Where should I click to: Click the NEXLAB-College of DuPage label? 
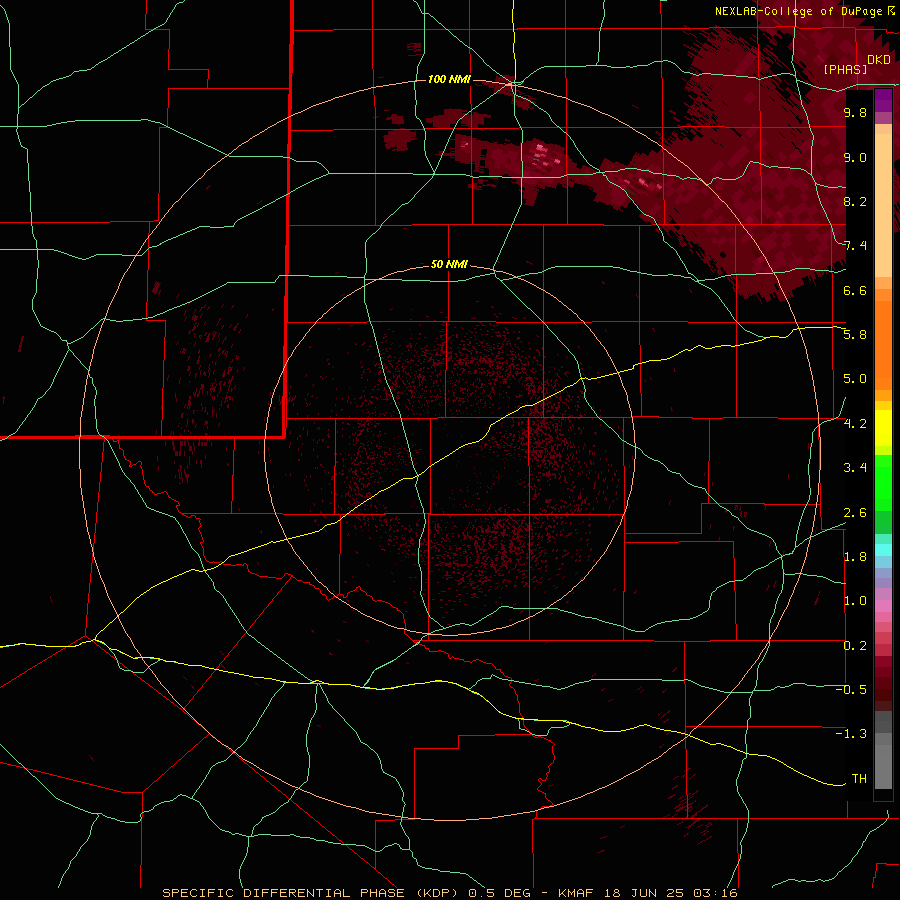coord(801,11)
